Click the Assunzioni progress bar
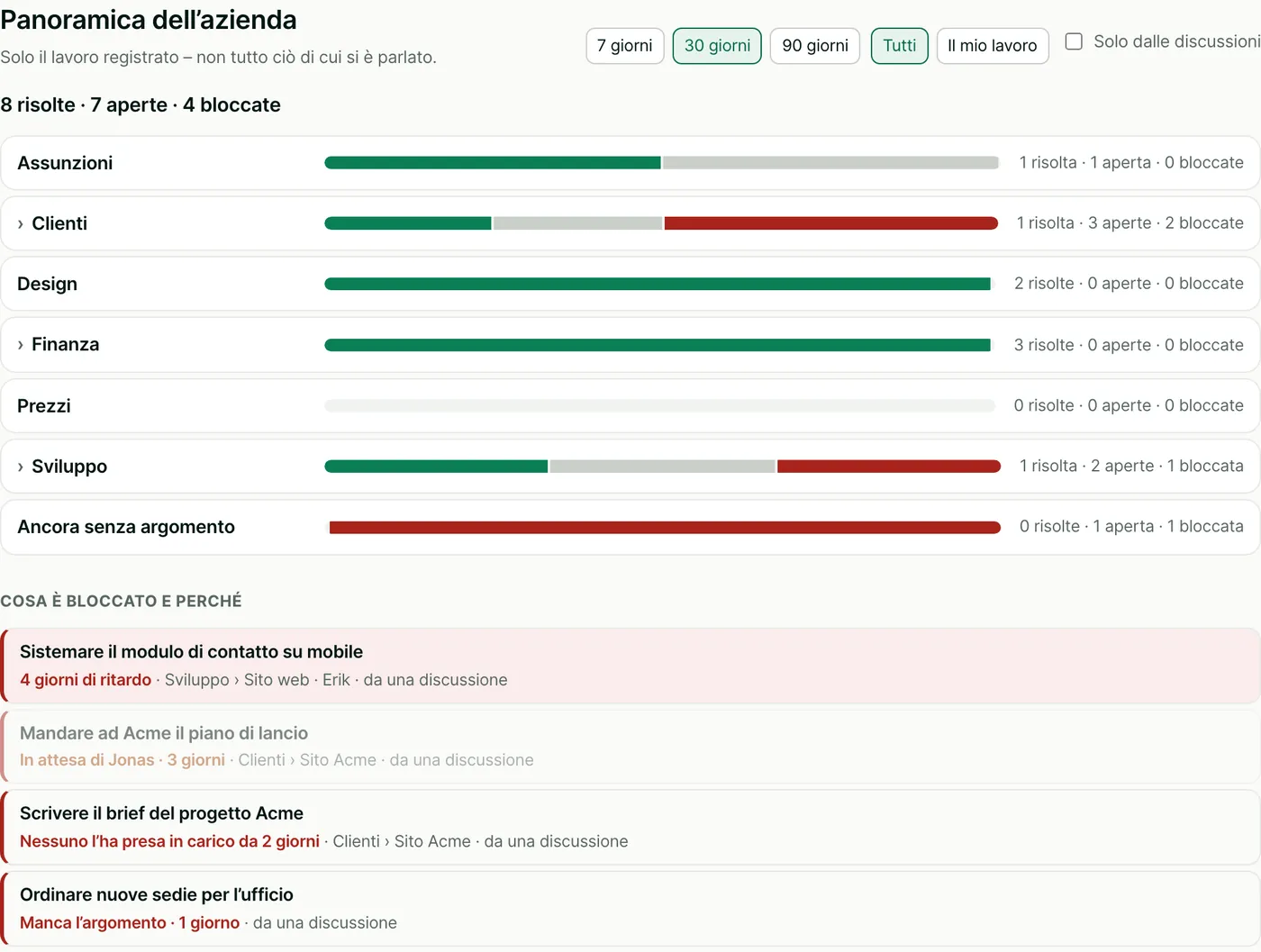 tap(661, 163)
